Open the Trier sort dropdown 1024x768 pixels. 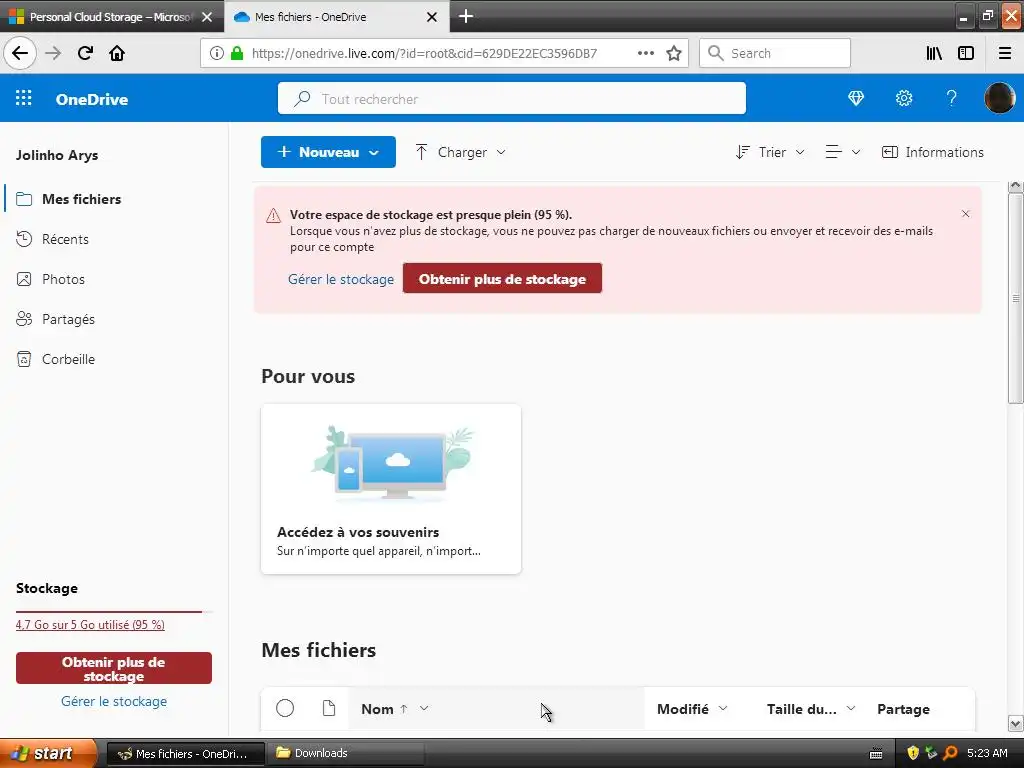[770, 152]
